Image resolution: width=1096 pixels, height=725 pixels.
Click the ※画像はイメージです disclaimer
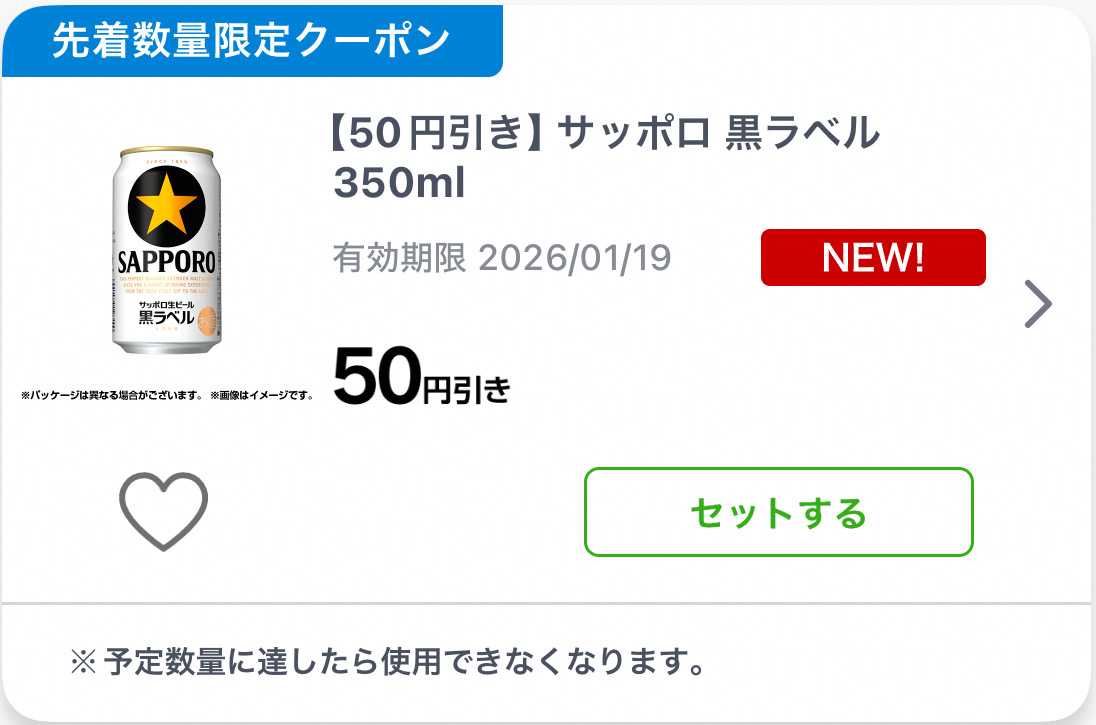(261, 395)
